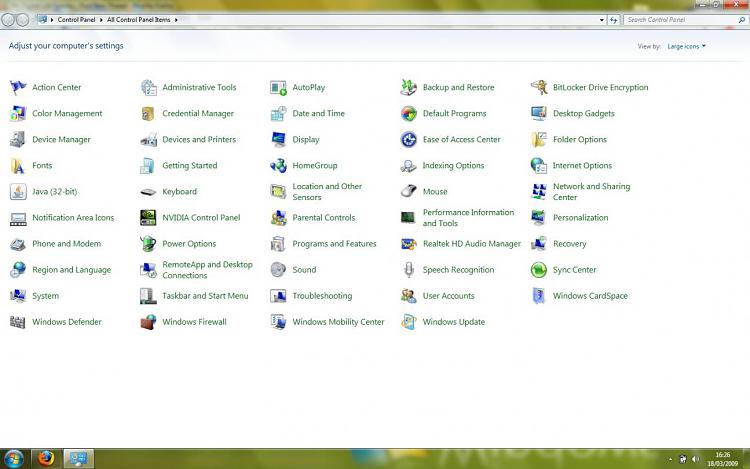The width and height of the screenshot is (750, 469).
Task: Open the Getting Started link
Action: 189,165
